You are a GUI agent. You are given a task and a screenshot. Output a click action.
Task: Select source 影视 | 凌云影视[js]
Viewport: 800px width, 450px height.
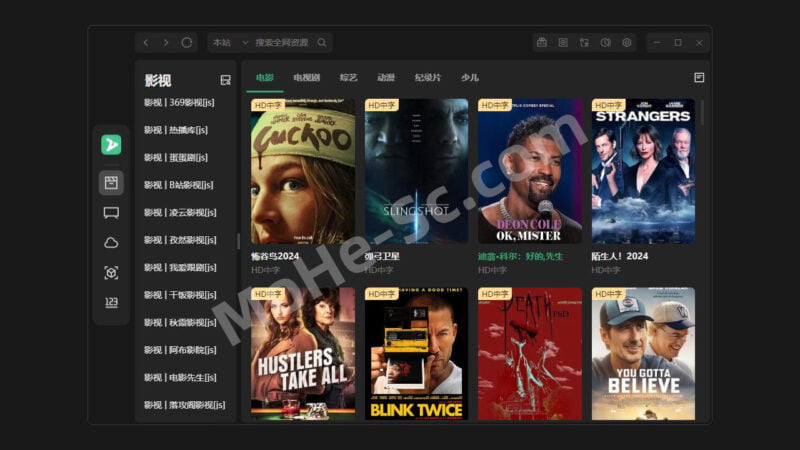[x=180, y=213]
